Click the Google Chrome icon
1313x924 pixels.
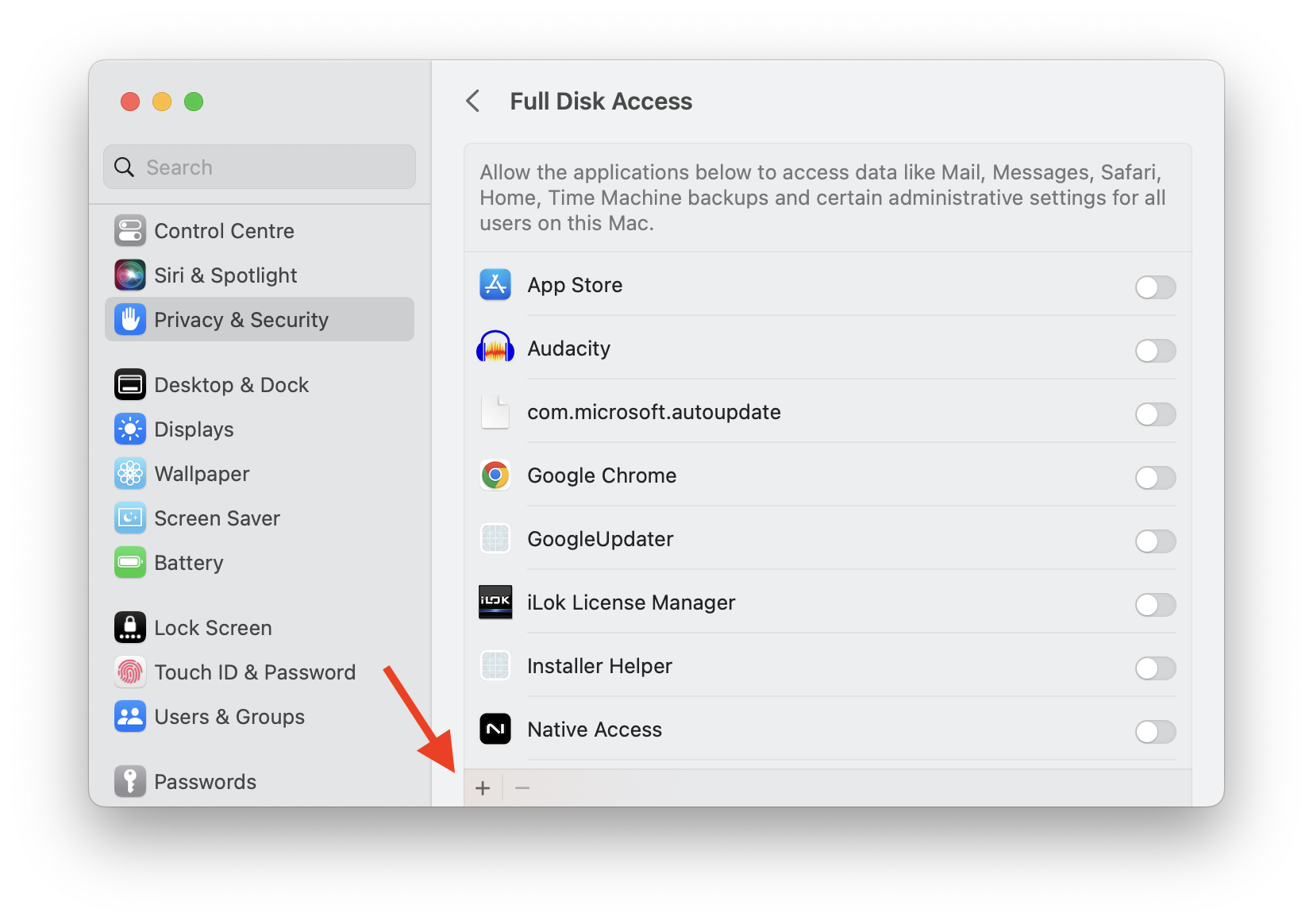pos(495,475)
